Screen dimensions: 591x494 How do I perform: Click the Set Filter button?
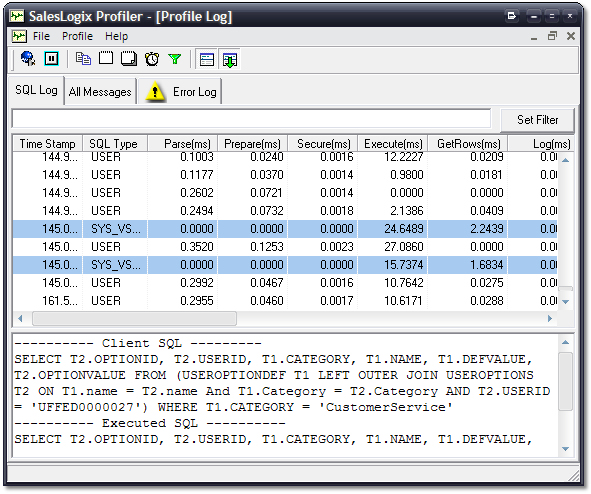[x=537, y=120]
